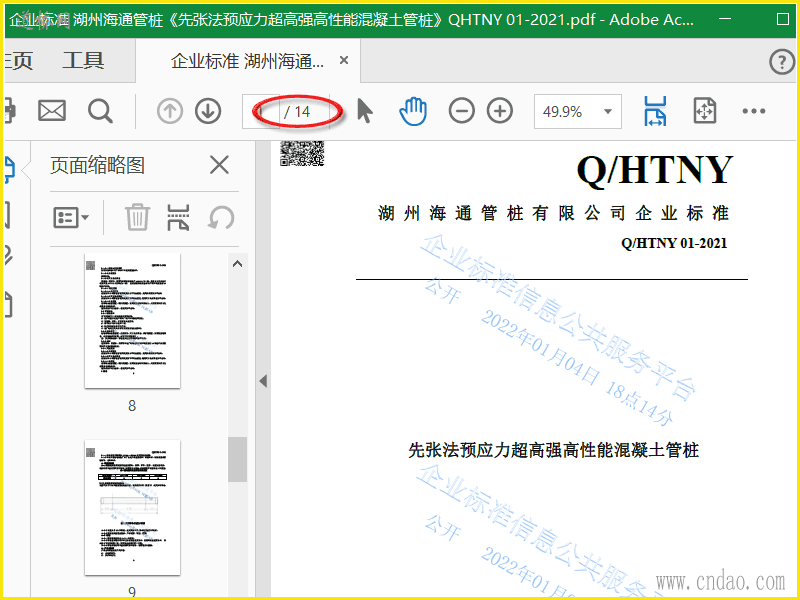Screen dimensions: 800x600
Task: Zoom out with the minus button
Action: (462, 111)
